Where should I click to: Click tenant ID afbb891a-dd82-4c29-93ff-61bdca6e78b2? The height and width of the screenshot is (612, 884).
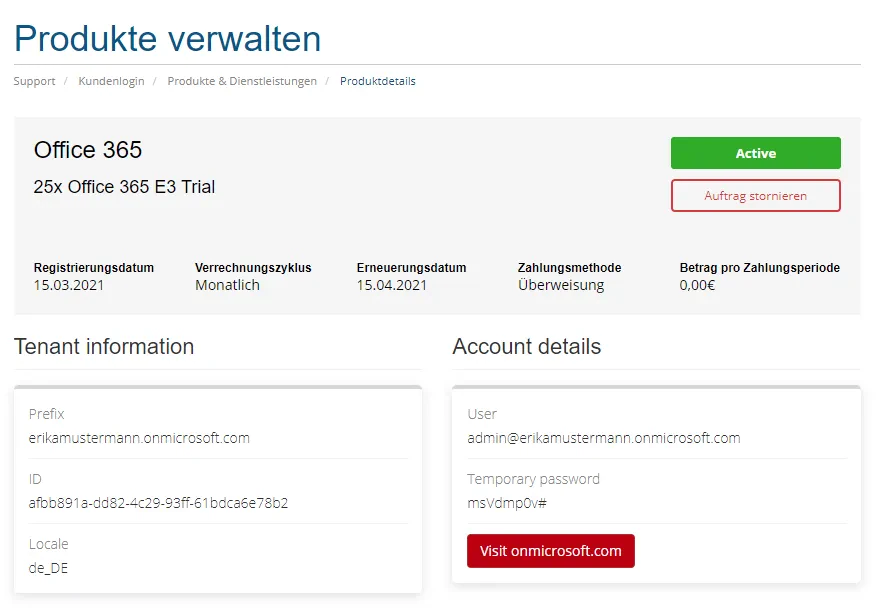coord(158,503)
